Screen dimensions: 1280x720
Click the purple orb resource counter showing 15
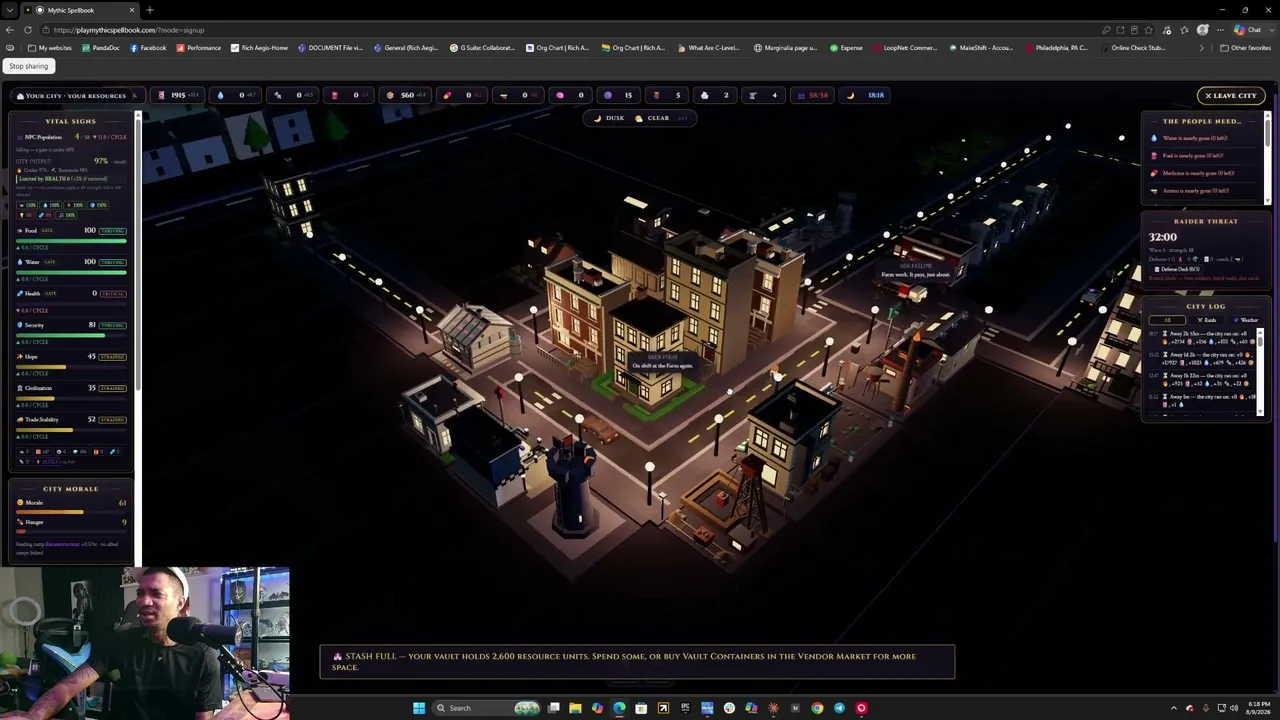(x=620, y=95)
